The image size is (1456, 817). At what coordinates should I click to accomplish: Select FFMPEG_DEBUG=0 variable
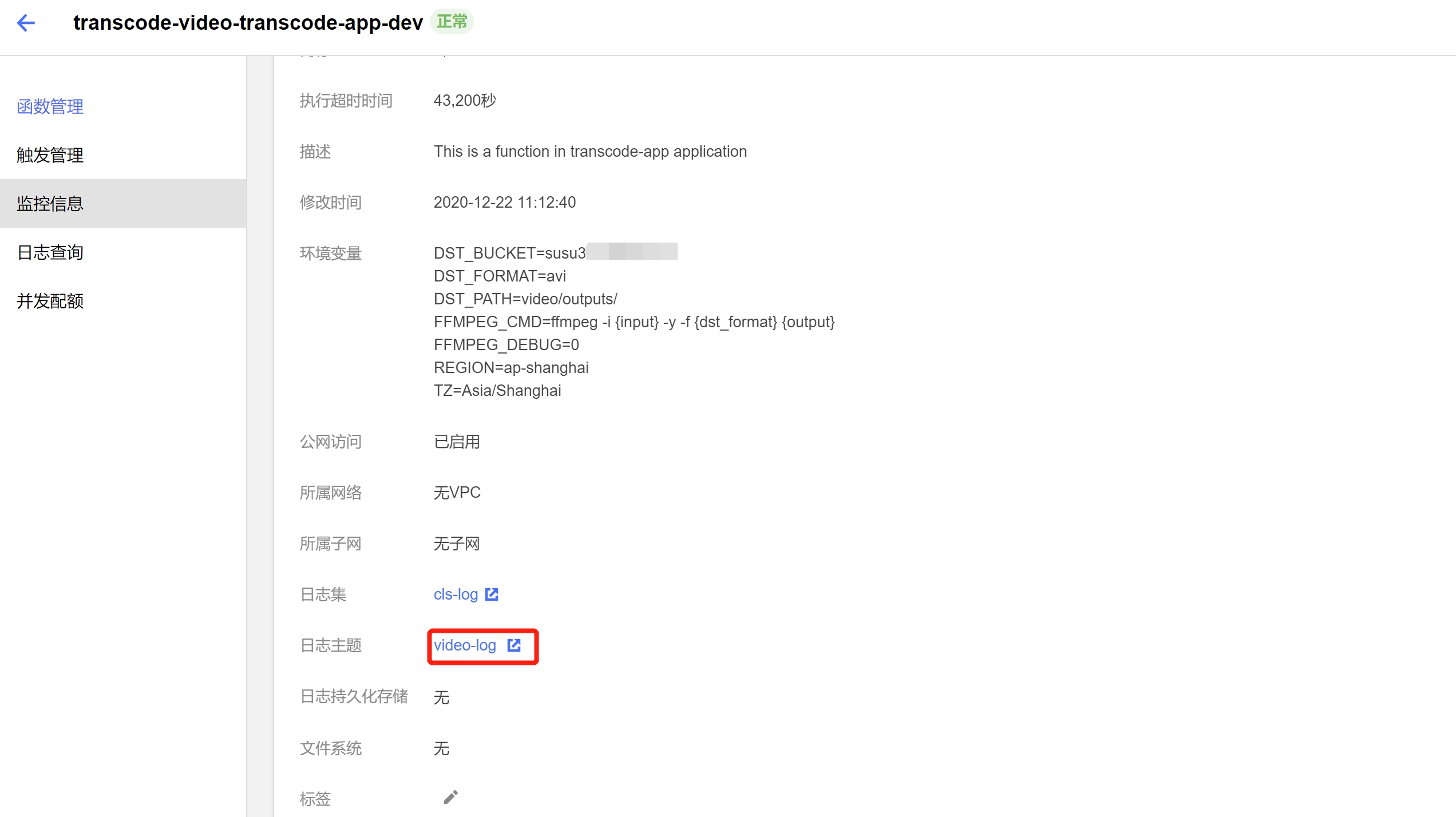click(507, 344)
